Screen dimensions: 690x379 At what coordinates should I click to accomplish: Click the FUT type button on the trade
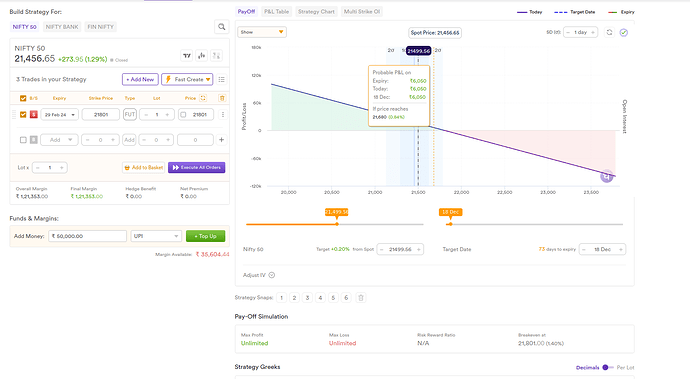tap(129, 114)
